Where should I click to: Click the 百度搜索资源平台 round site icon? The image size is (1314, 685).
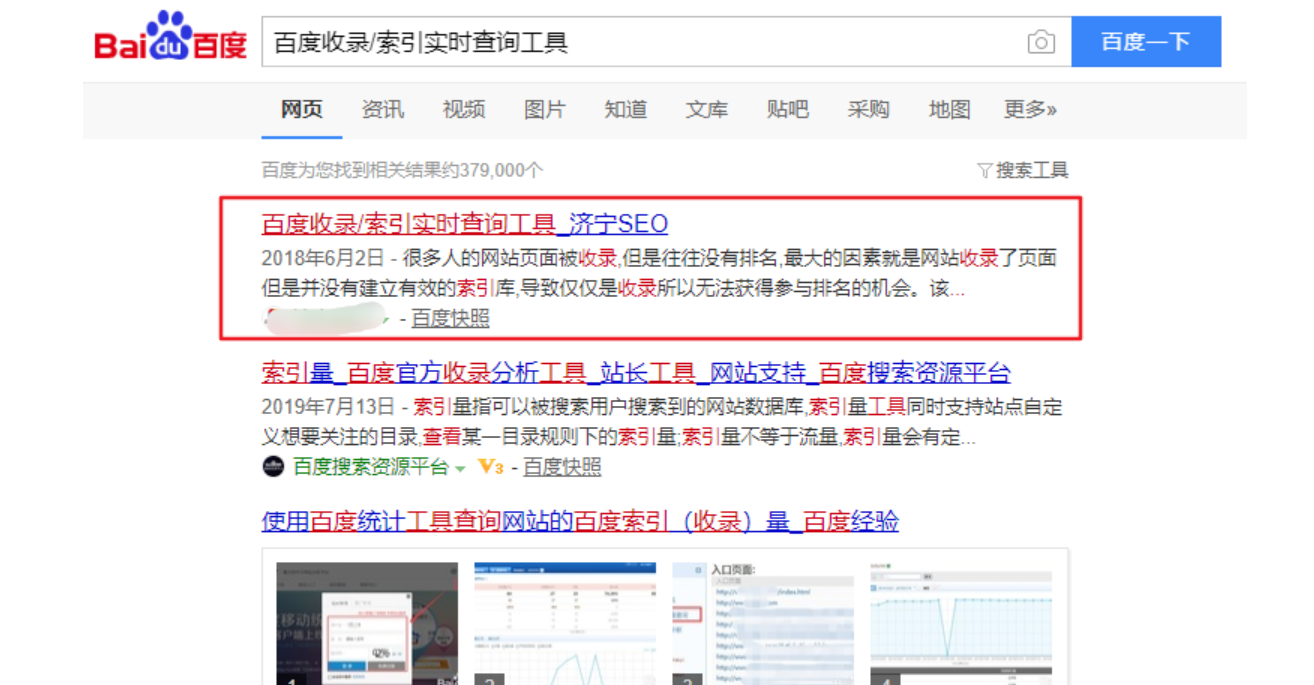[273, 467]
